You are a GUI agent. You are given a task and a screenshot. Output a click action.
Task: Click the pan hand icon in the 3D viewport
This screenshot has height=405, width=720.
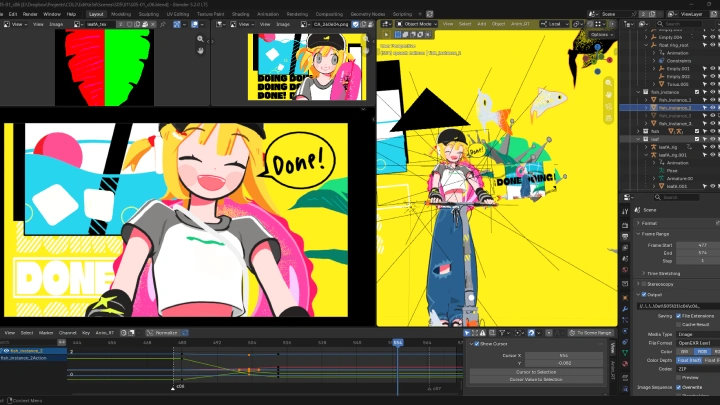(x=608, y=95)
